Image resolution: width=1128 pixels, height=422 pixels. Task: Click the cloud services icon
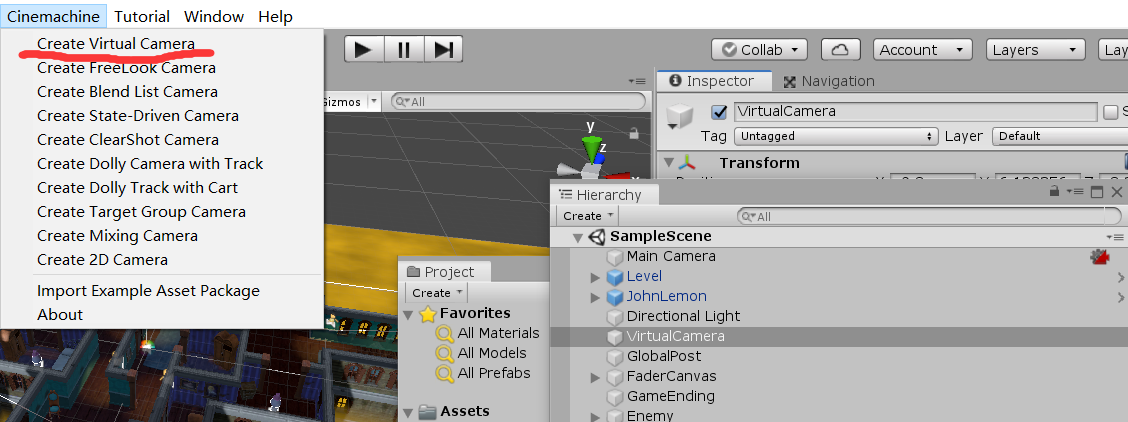pyautogui.click(x=840, y=49)
